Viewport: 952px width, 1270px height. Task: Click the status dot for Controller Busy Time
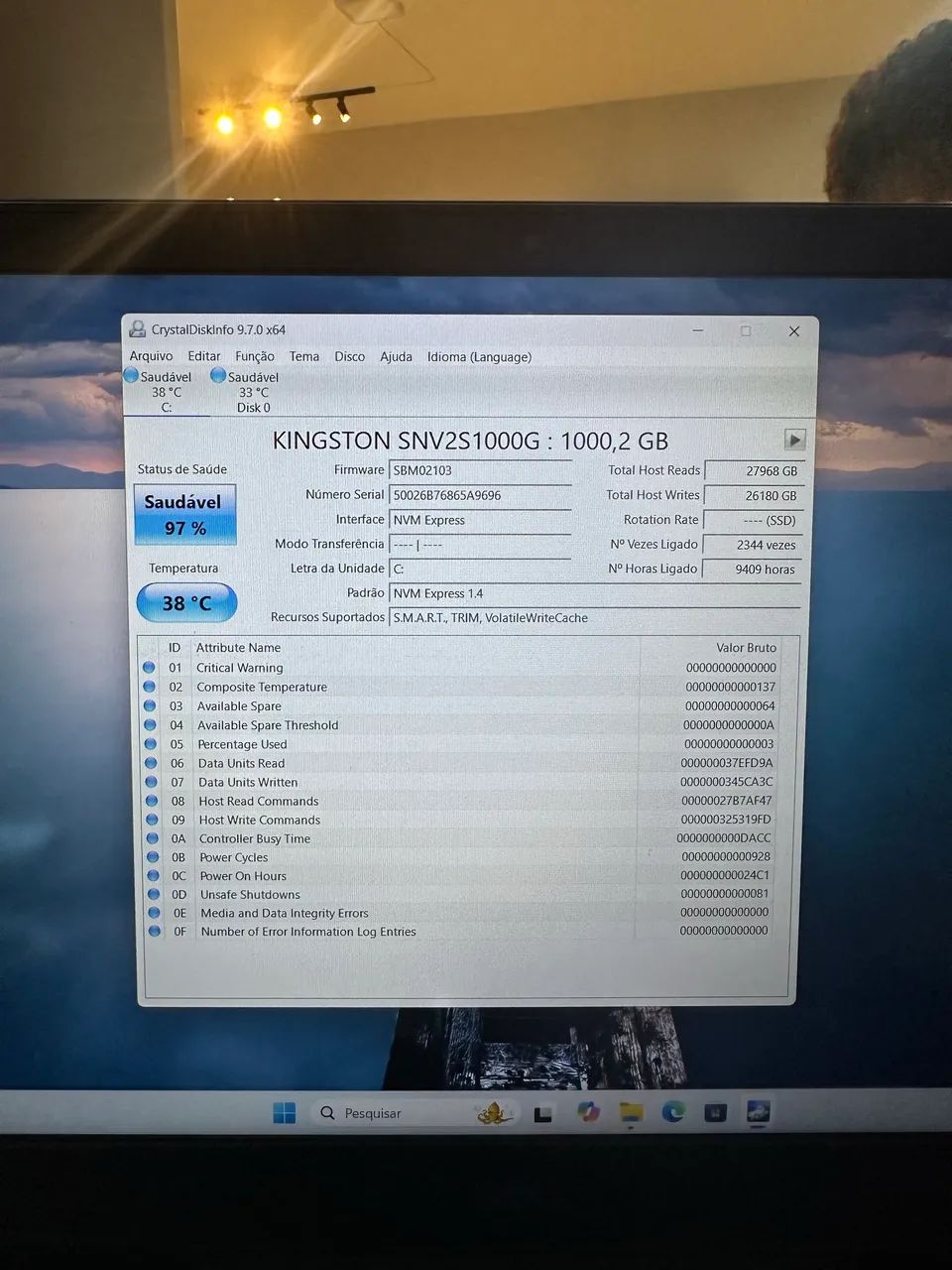153,838
